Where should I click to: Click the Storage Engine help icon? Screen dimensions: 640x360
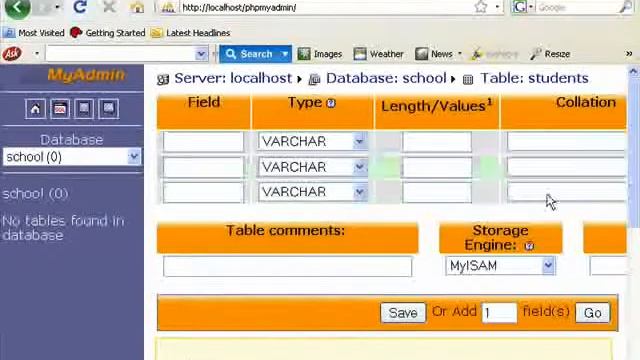(x=529, y=246)
